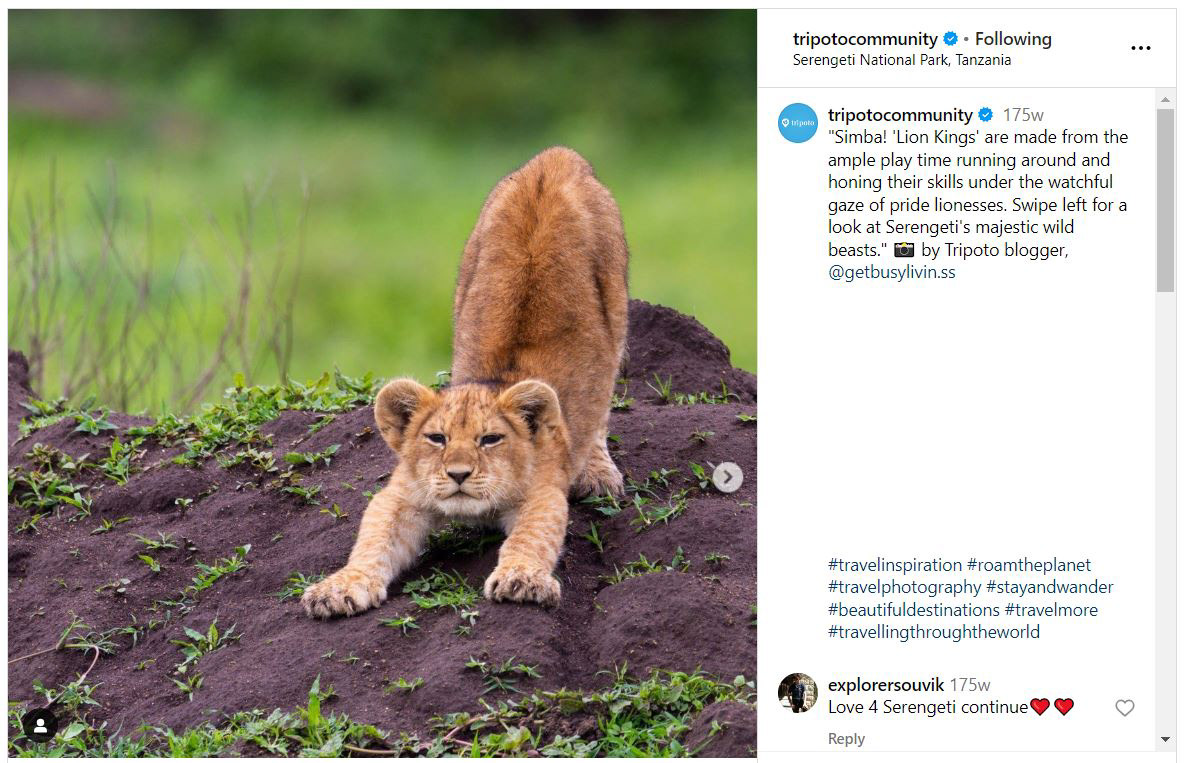Click tripoto avatar beside the caption

tap(798, 123)
